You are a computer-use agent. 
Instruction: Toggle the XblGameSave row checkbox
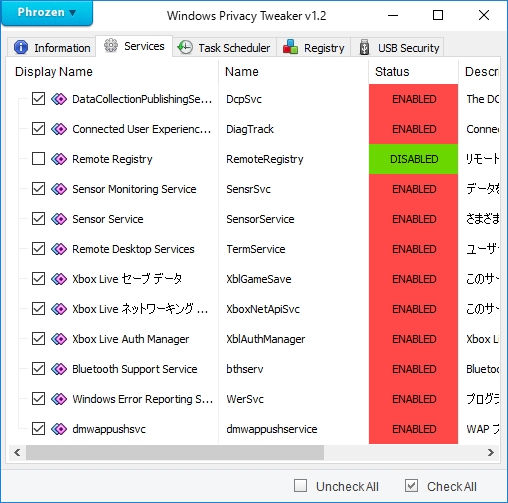click(x=38, y=279)
